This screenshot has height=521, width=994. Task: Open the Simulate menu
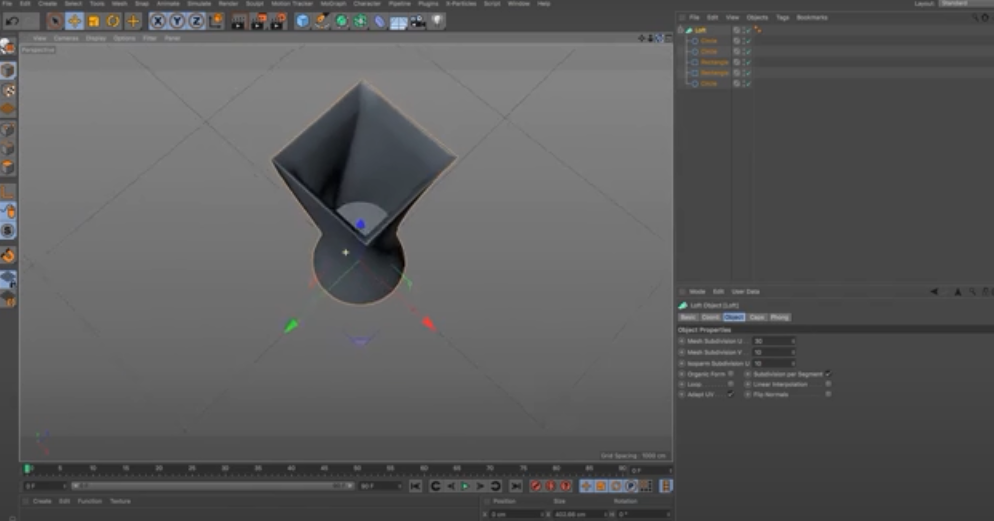pos(199,4)
